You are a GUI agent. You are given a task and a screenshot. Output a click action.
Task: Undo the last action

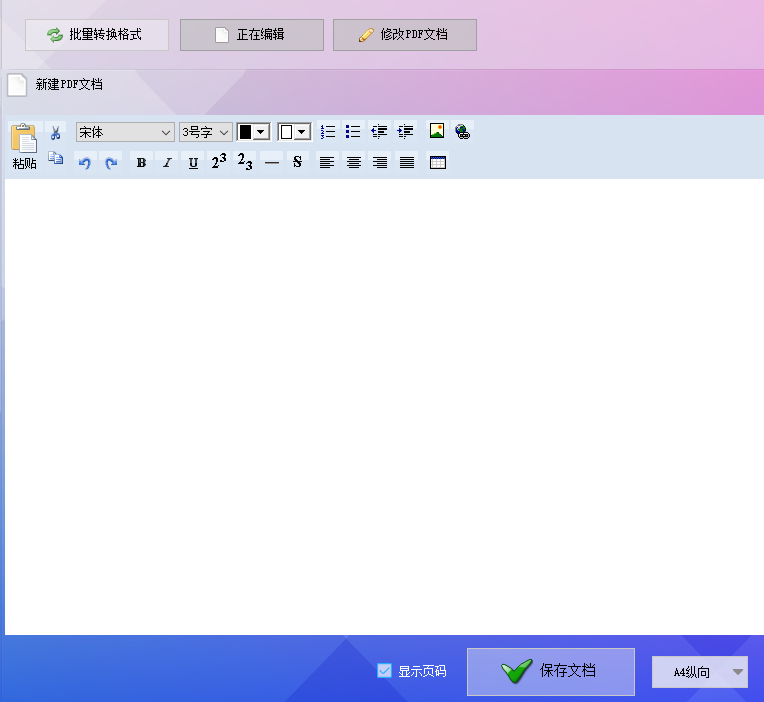click(x=85, y=163)
